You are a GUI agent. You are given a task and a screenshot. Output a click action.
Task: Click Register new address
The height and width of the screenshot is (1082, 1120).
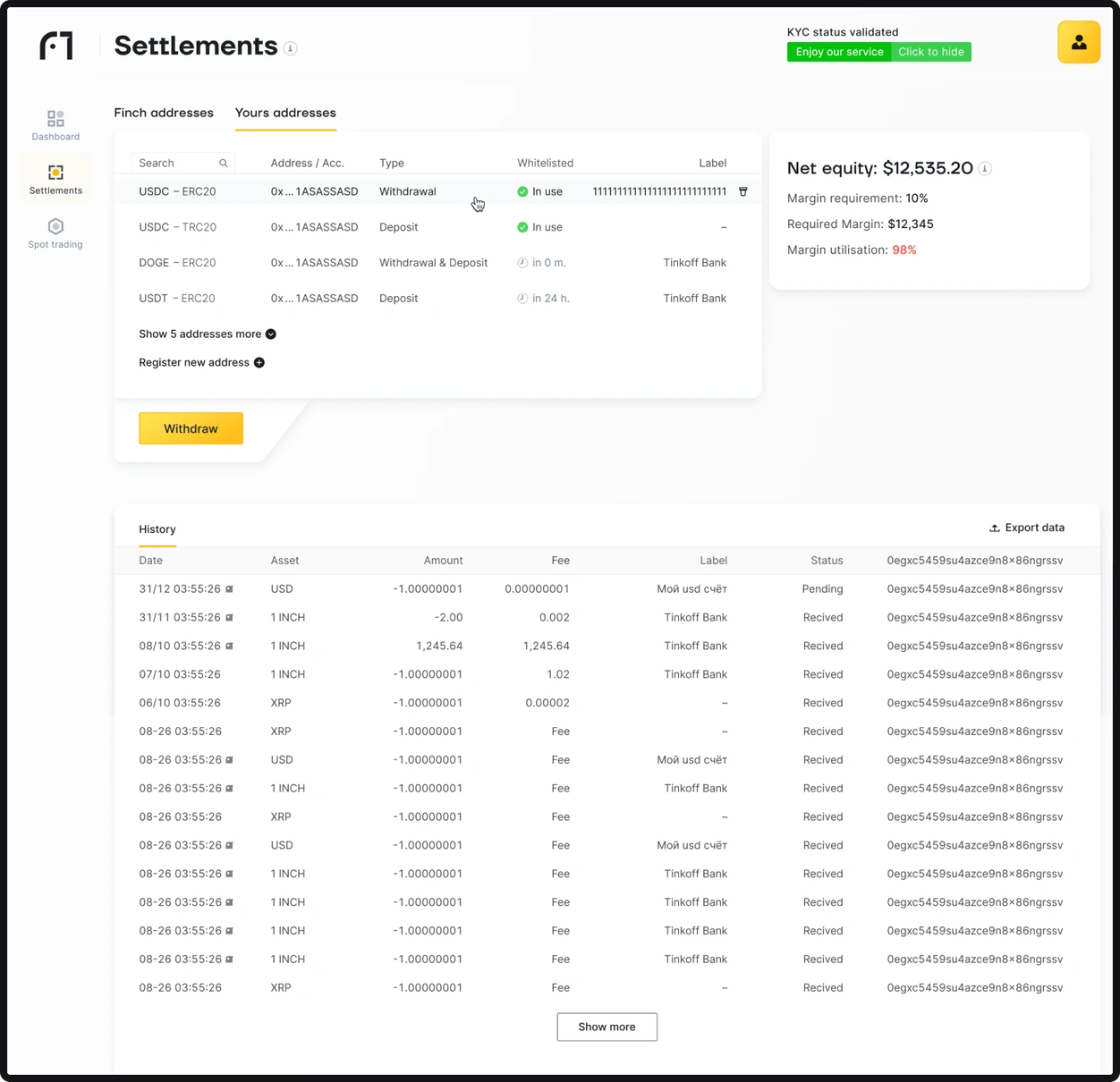pyautogui.click(x=201, y=362)
